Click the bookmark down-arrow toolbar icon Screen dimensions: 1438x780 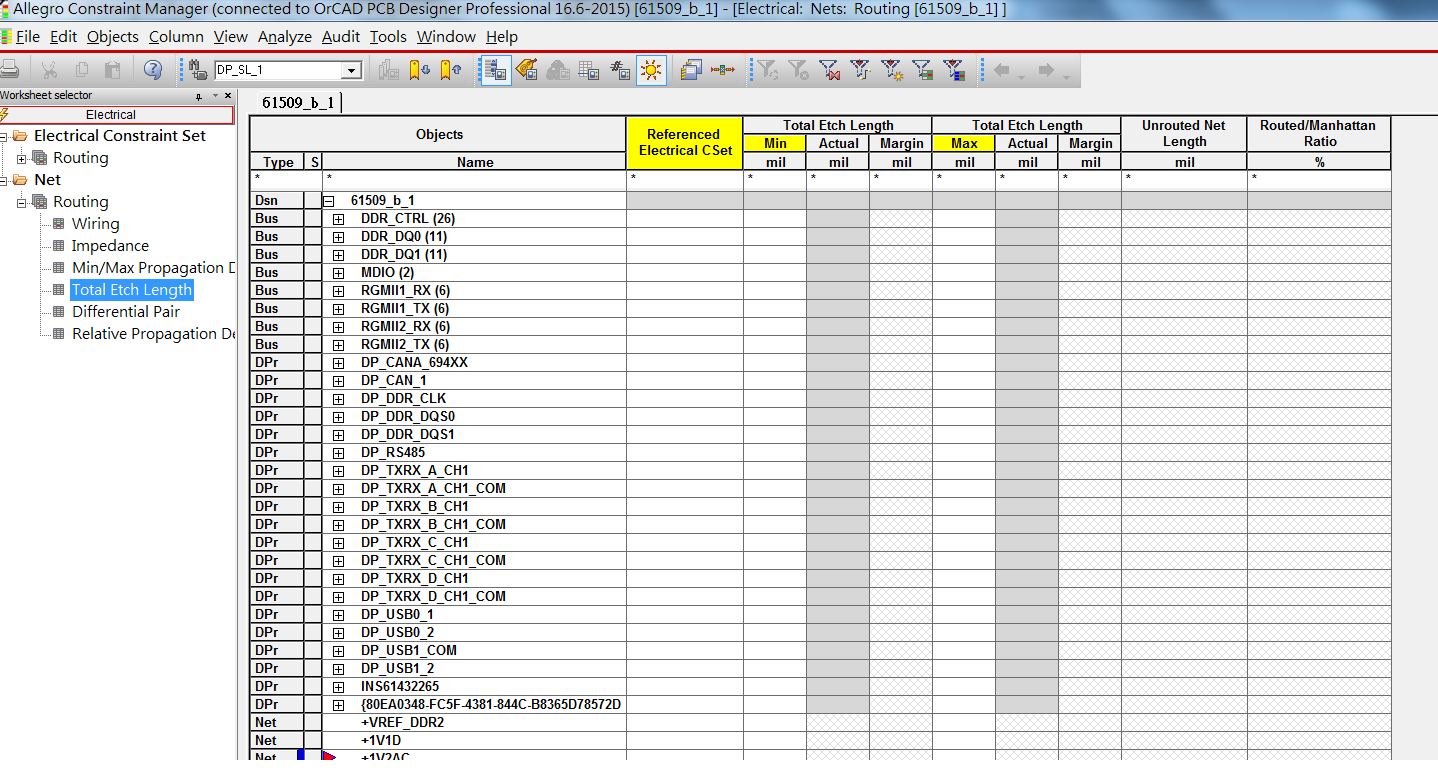pos(420,70)
